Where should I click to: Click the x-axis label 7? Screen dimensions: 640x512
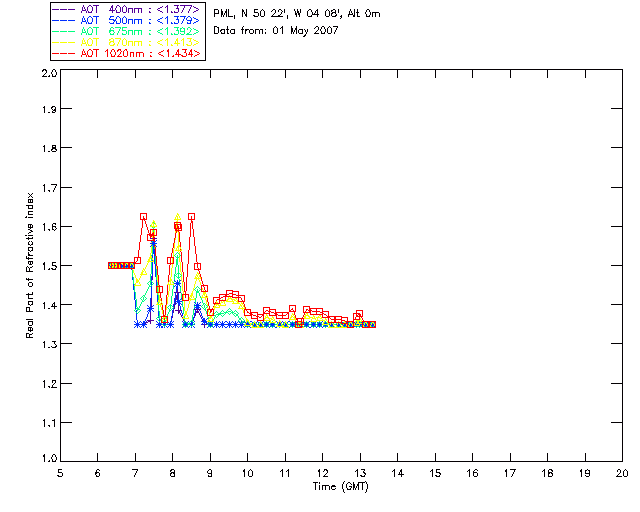click(135, 473)
